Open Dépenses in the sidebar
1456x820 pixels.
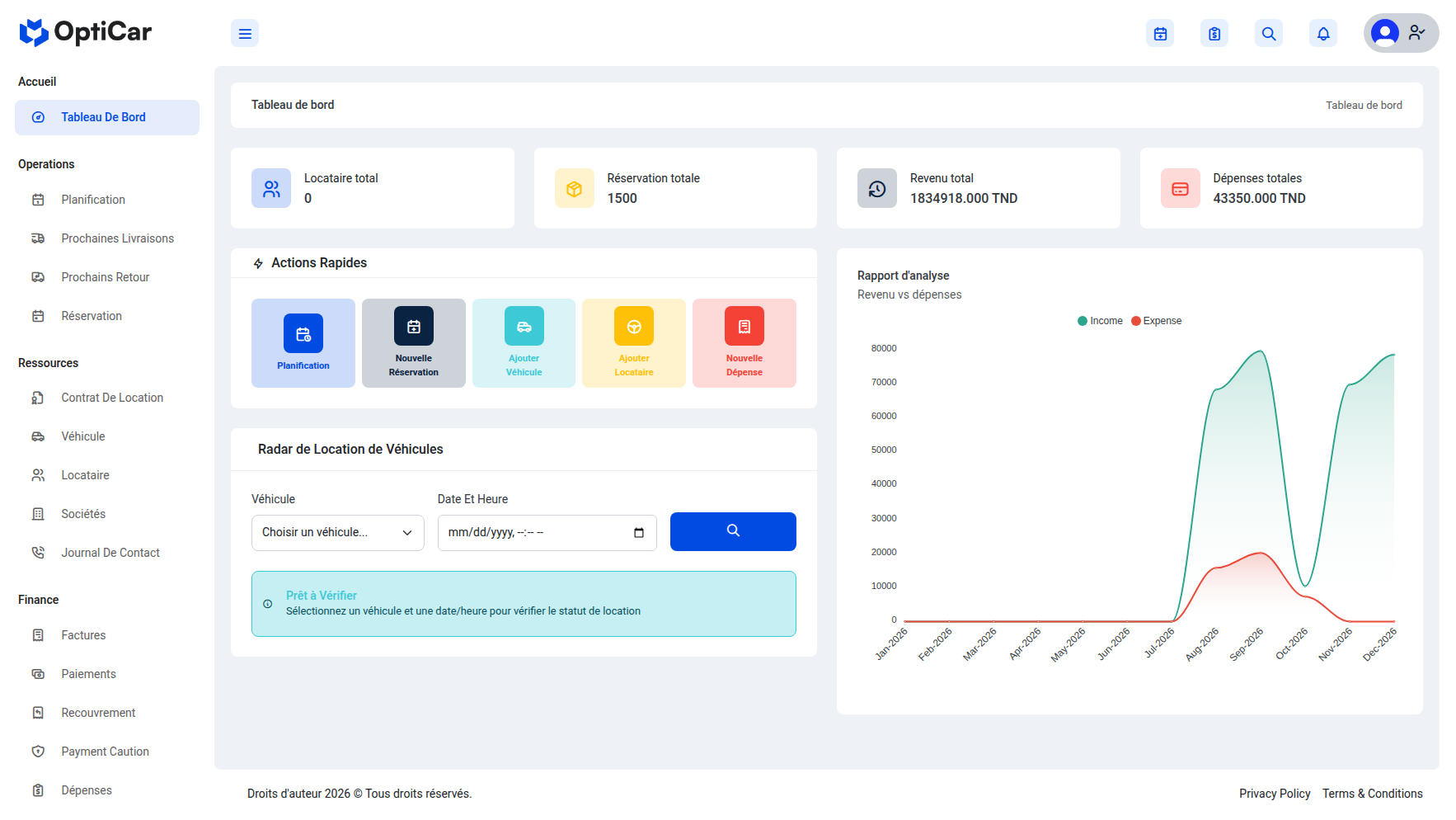pyautogui.click(x=107, y=790)
